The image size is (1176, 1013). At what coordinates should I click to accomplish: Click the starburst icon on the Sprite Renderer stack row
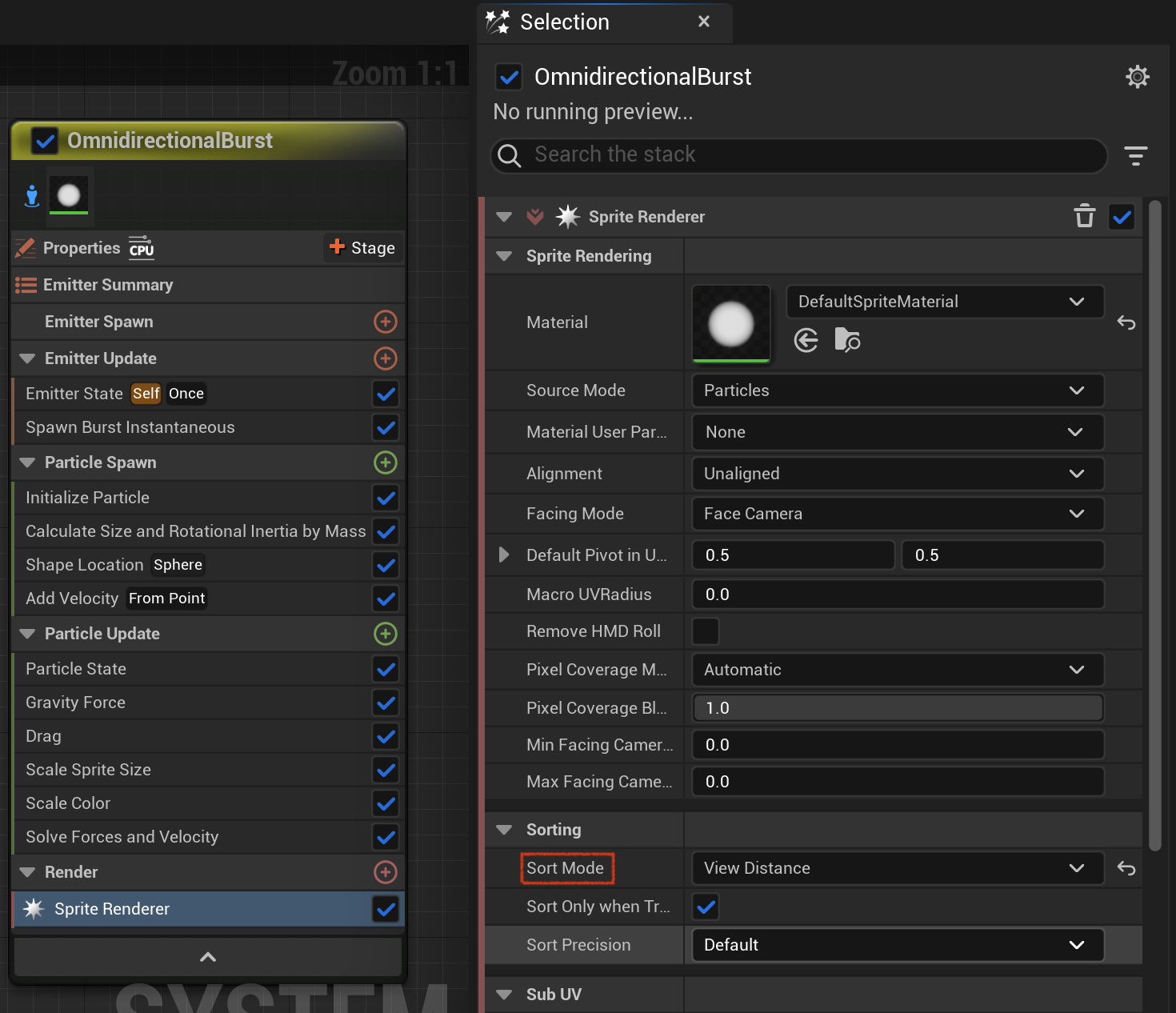(x=34, y=909)
